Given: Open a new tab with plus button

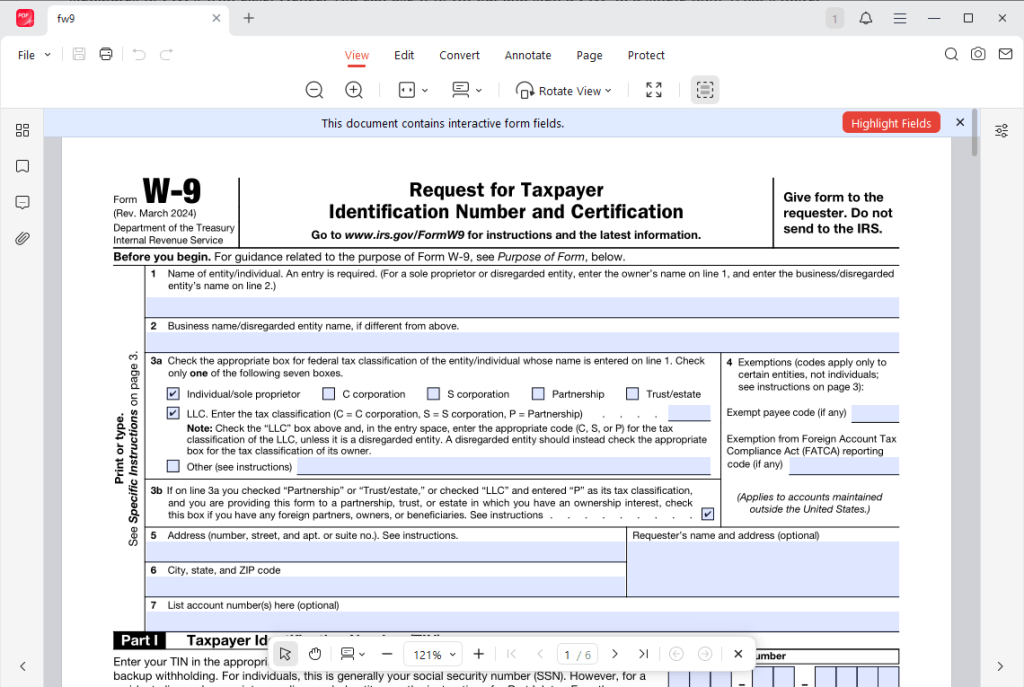Looking at the screenshot, I should 248,18.
